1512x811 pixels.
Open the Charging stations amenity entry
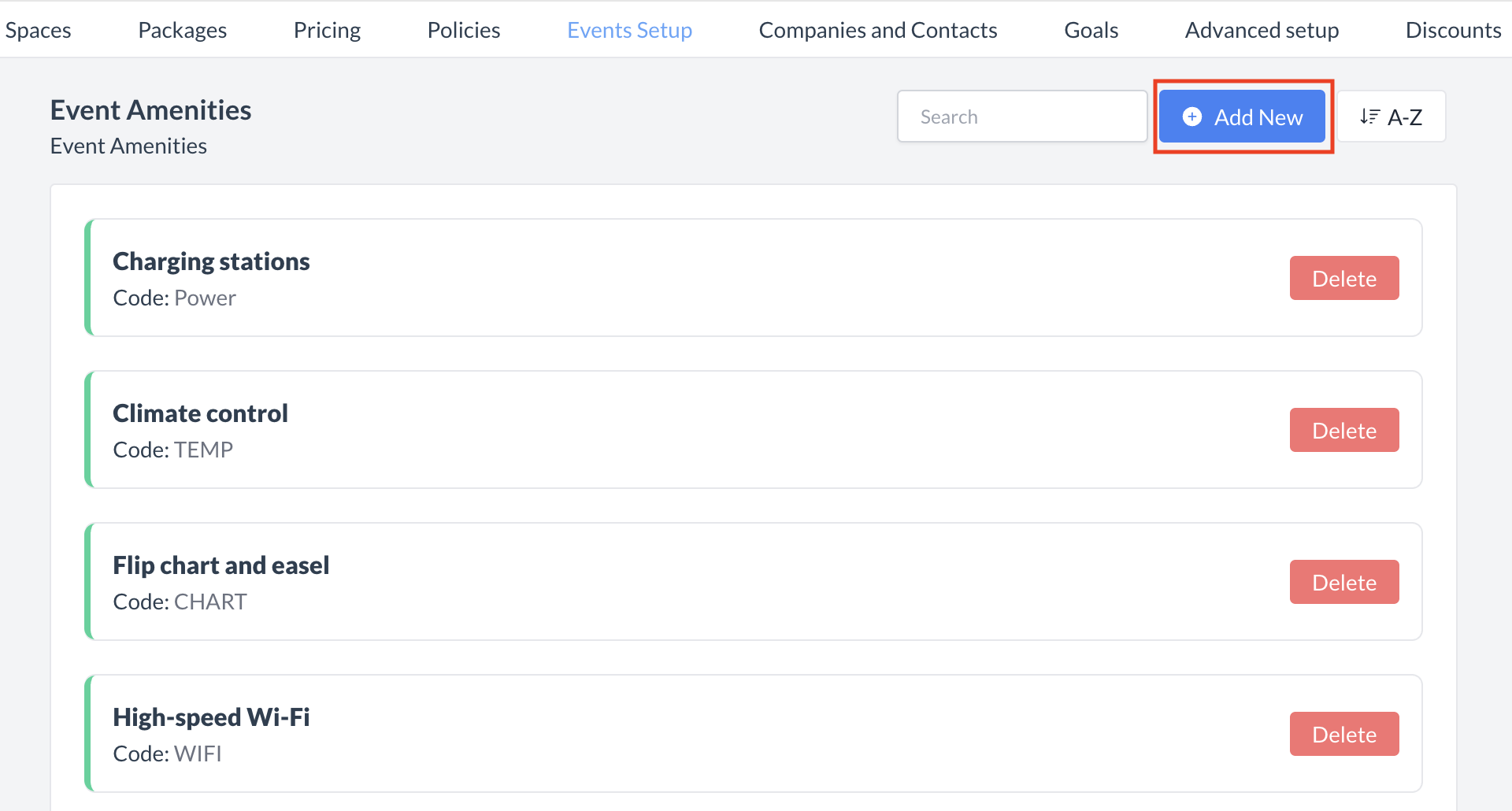tap(211, 261)
